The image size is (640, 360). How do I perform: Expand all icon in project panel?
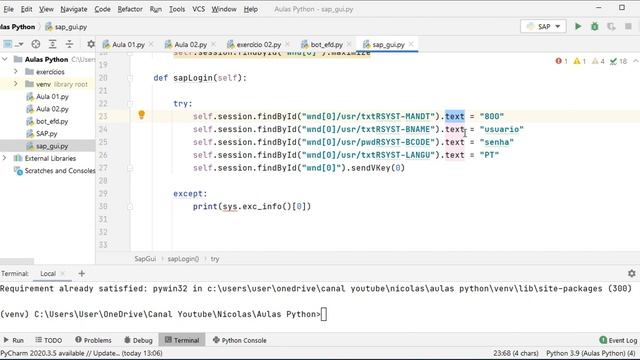click(x=53, y=44)
